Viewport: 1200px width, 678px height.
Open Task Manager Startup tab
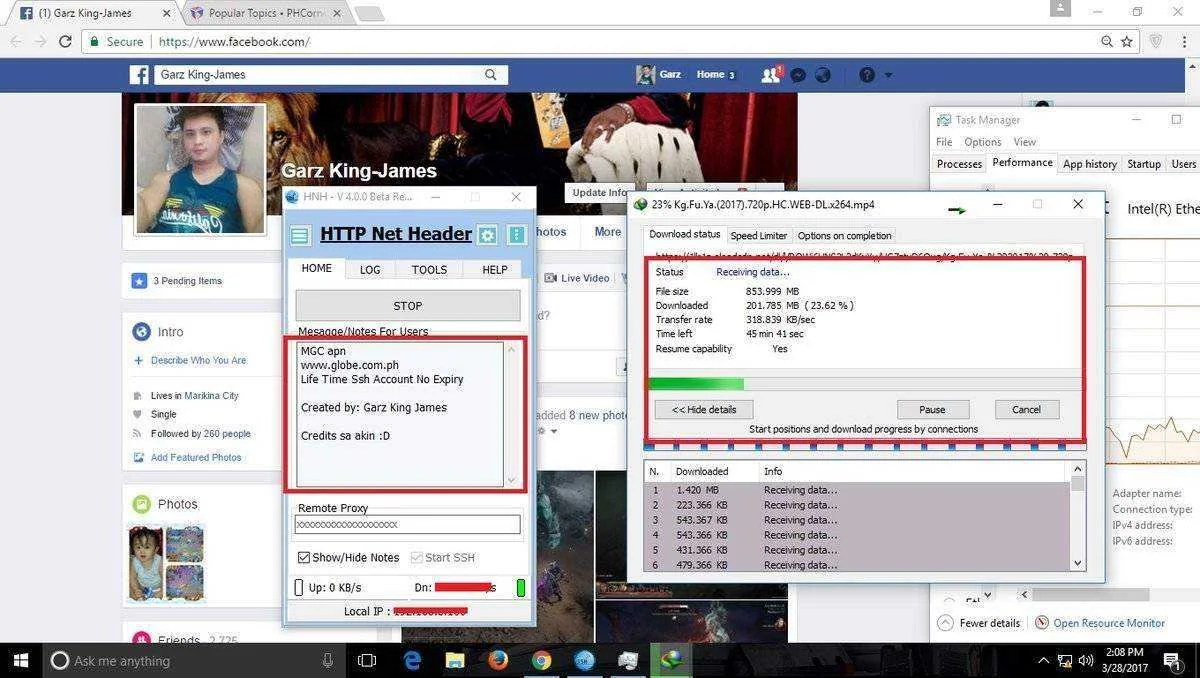pos(1144,164)
